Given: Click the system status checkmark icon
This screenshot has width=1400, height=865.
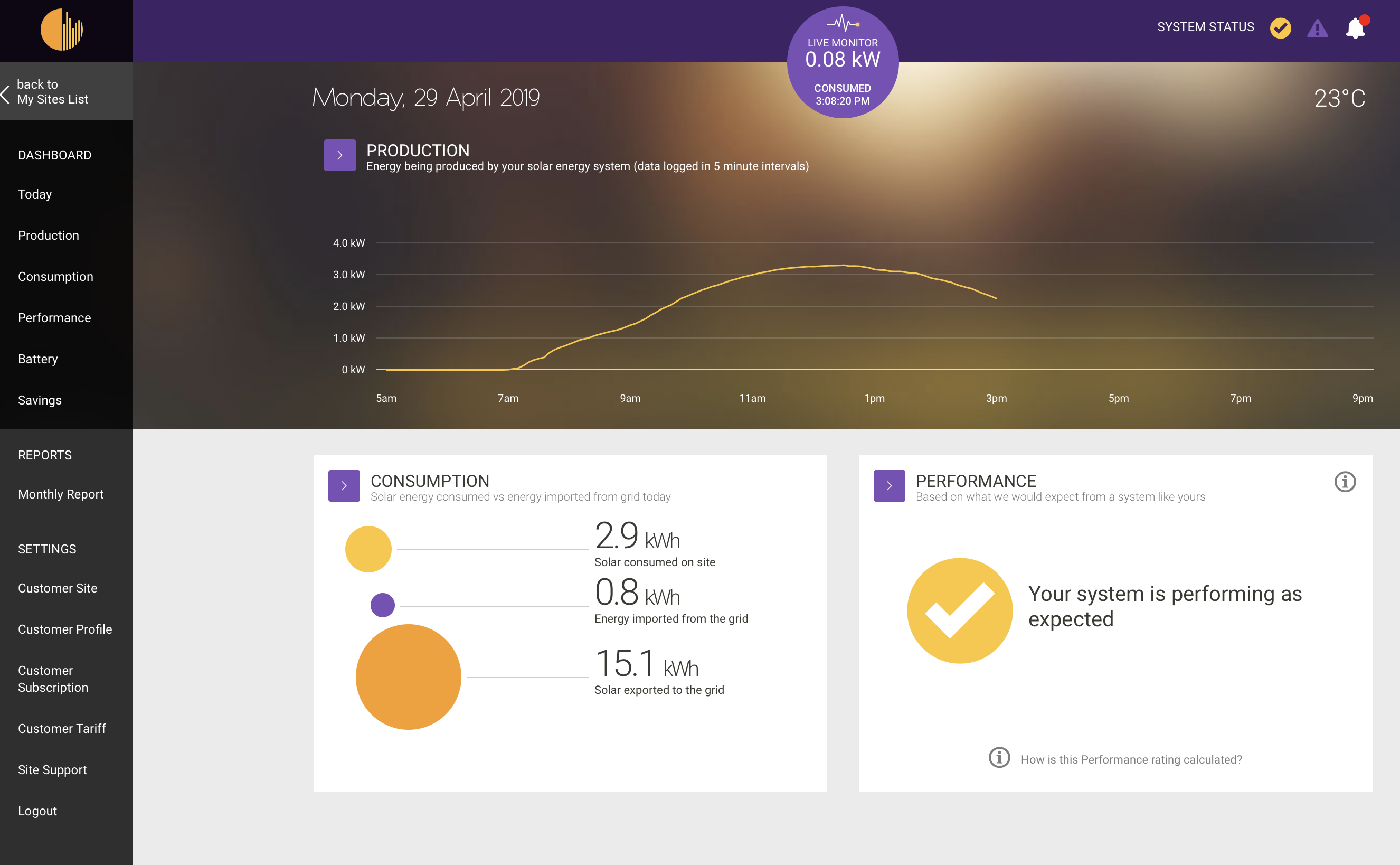Looking at the screenshot, I should tap(1281, 28).
